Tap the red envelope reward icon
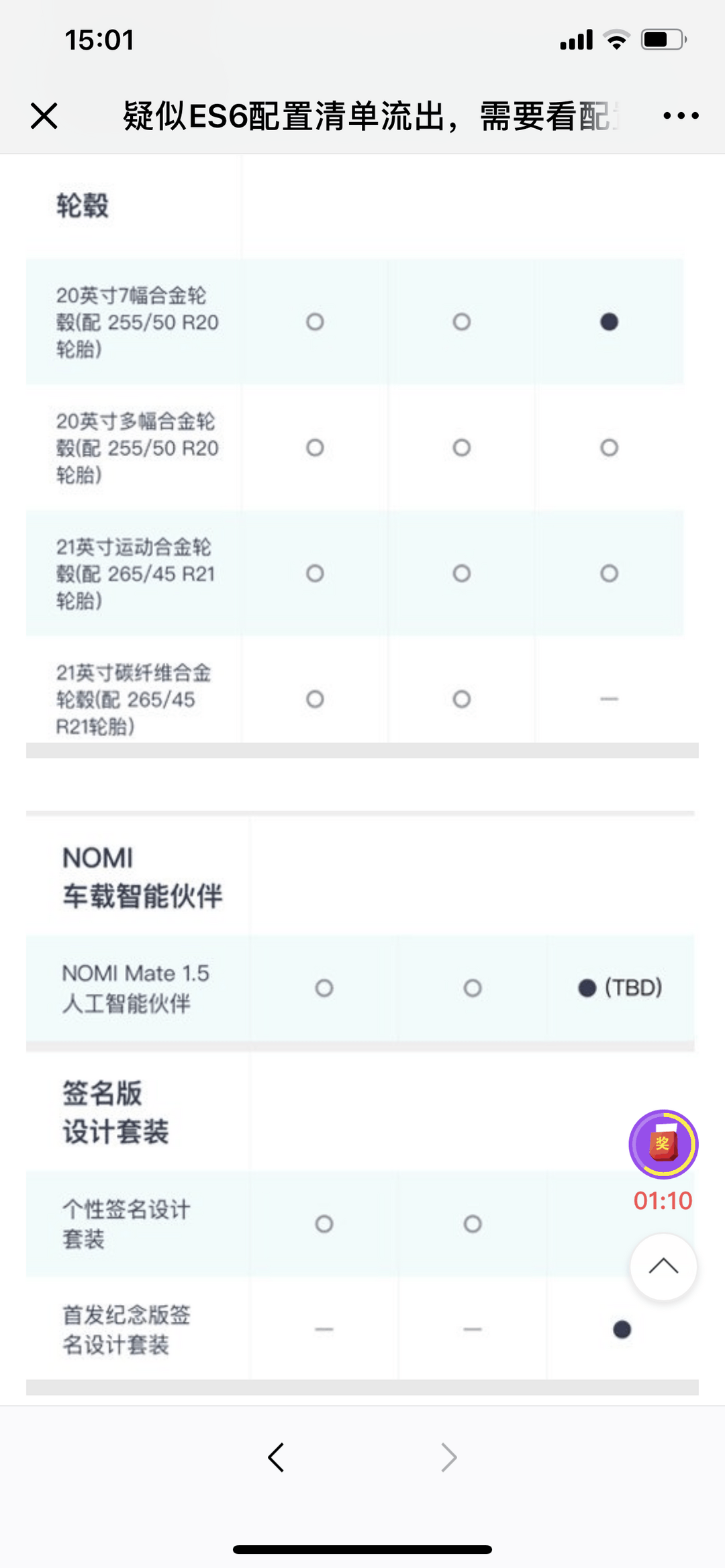Screen dimensions: 725x1568 tap(663, 1145)
